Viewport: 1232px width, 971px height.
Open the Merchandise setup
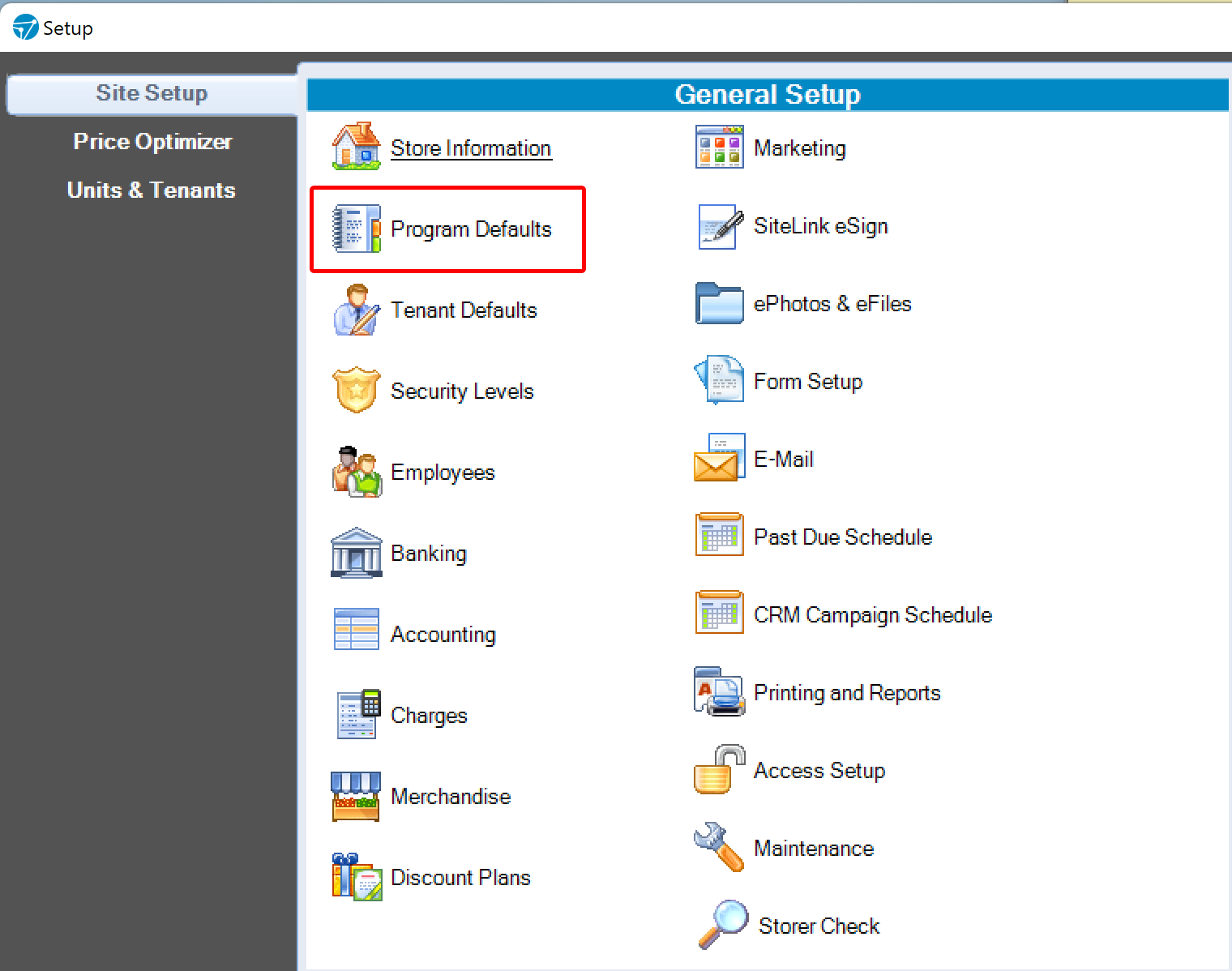(451, 797)
